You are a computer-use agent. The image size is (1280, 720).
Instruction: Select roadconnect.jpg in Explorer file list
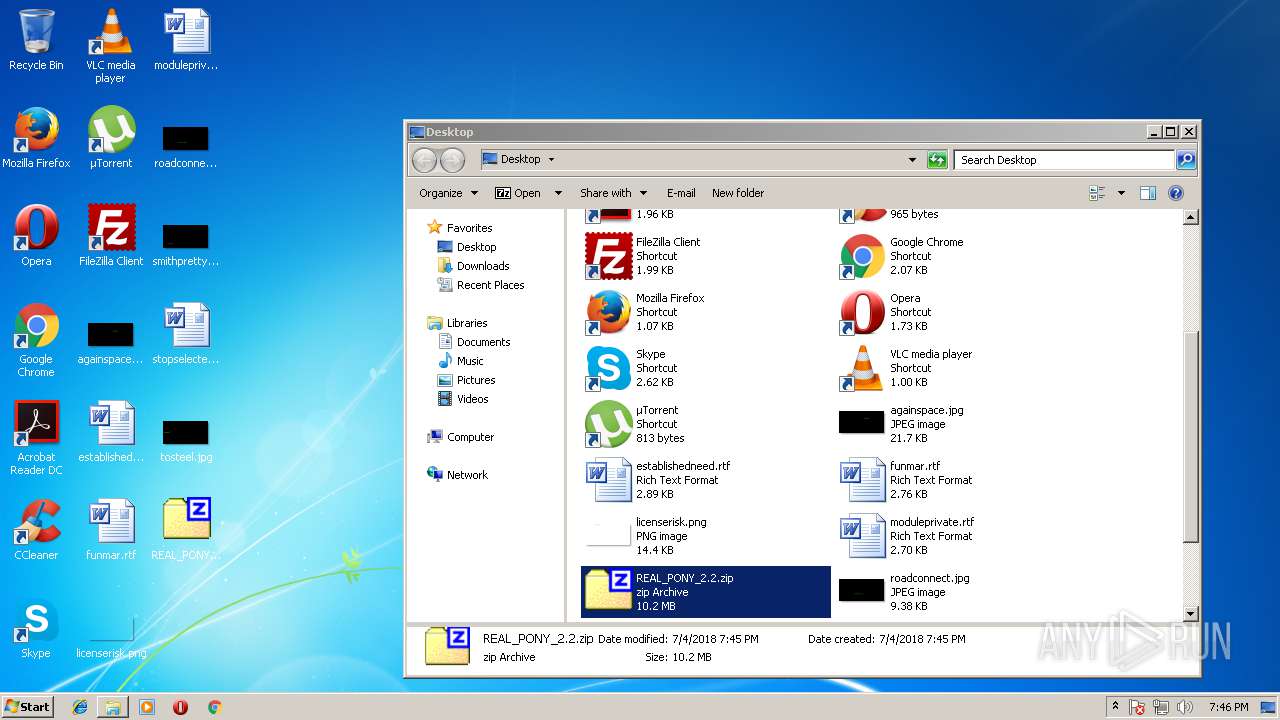[x=960, y=592]
